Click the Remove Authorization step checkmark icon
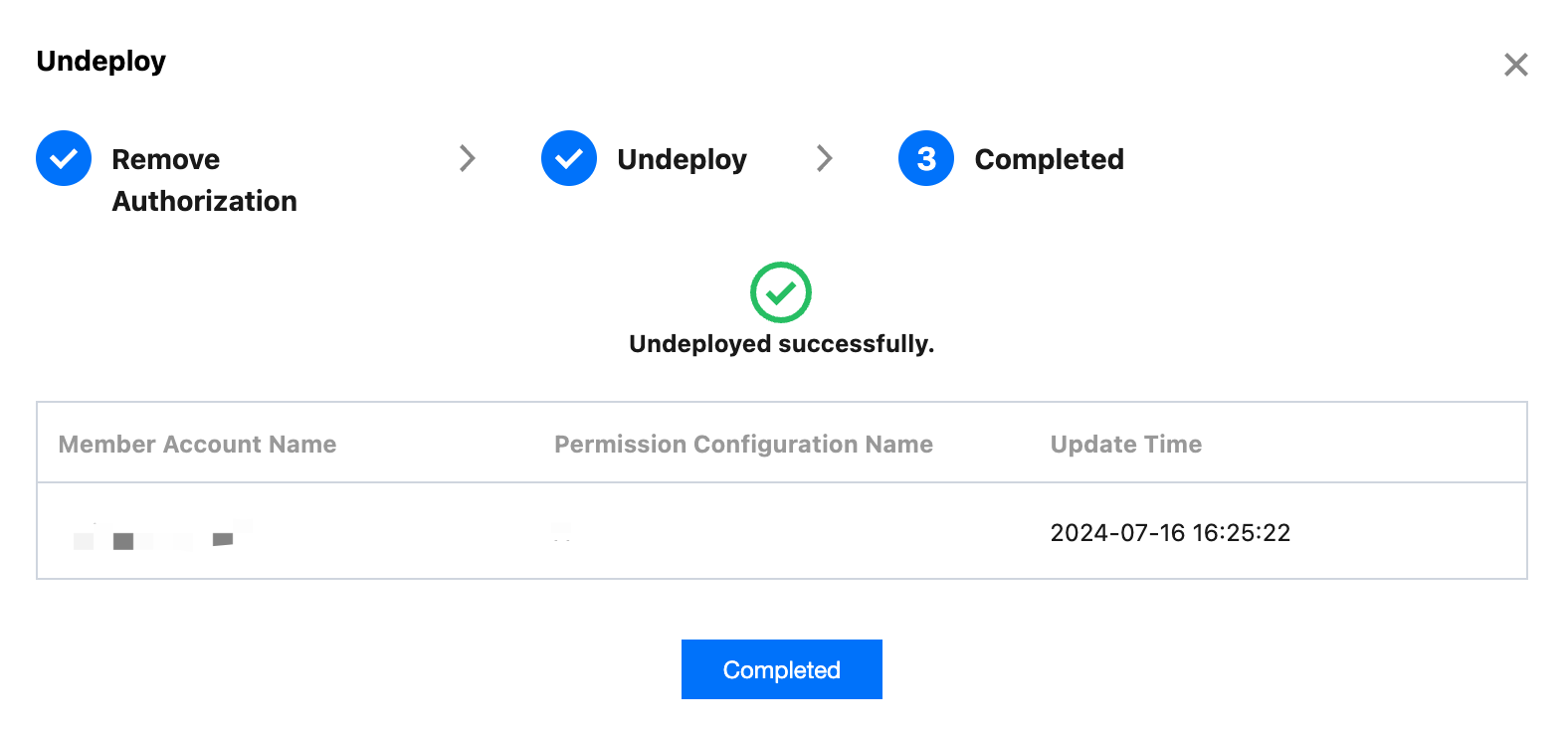The width and height of the screenshot is (1568, 736). click(64, 158)
